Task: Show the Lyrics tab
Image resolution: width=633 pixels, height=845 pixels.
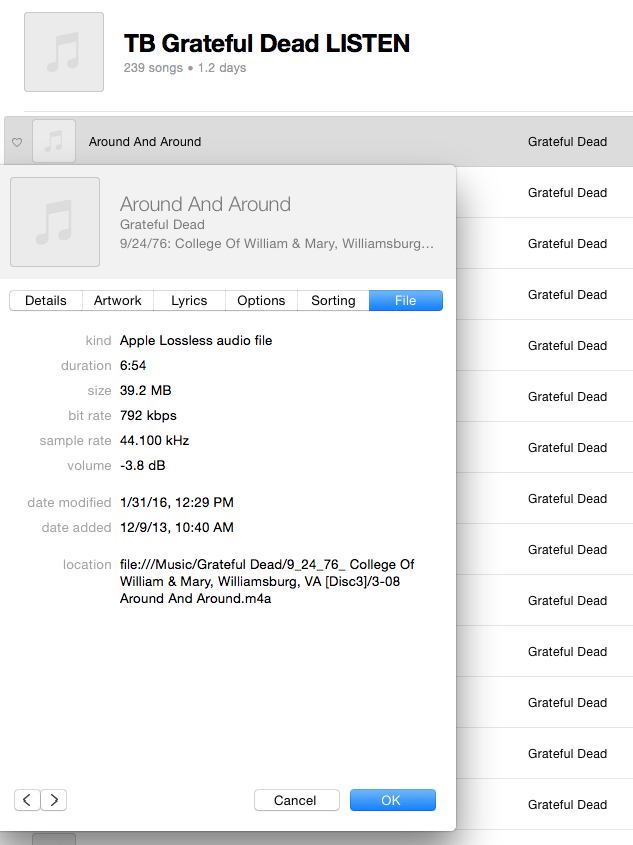Action: [189, 301]
